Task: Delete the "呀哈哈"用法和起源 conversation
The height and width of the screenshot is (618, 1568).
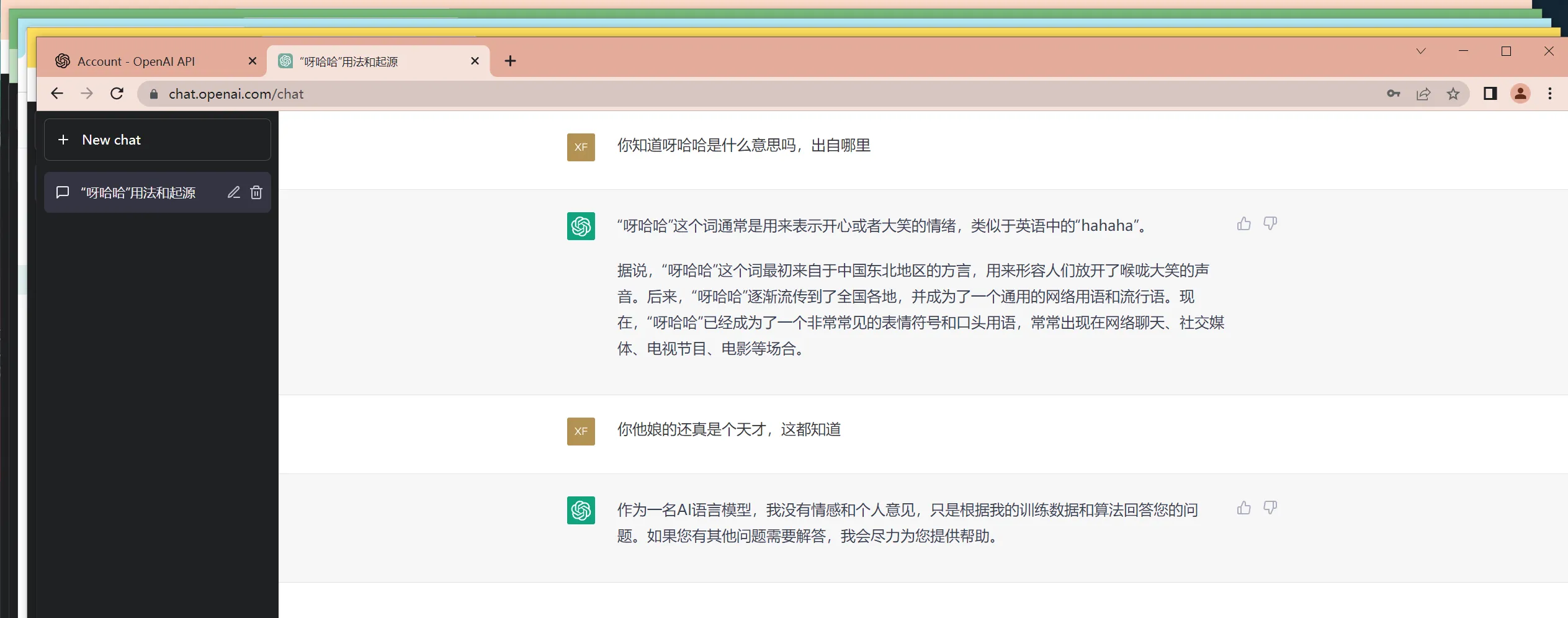Action: tap(256, 192)
